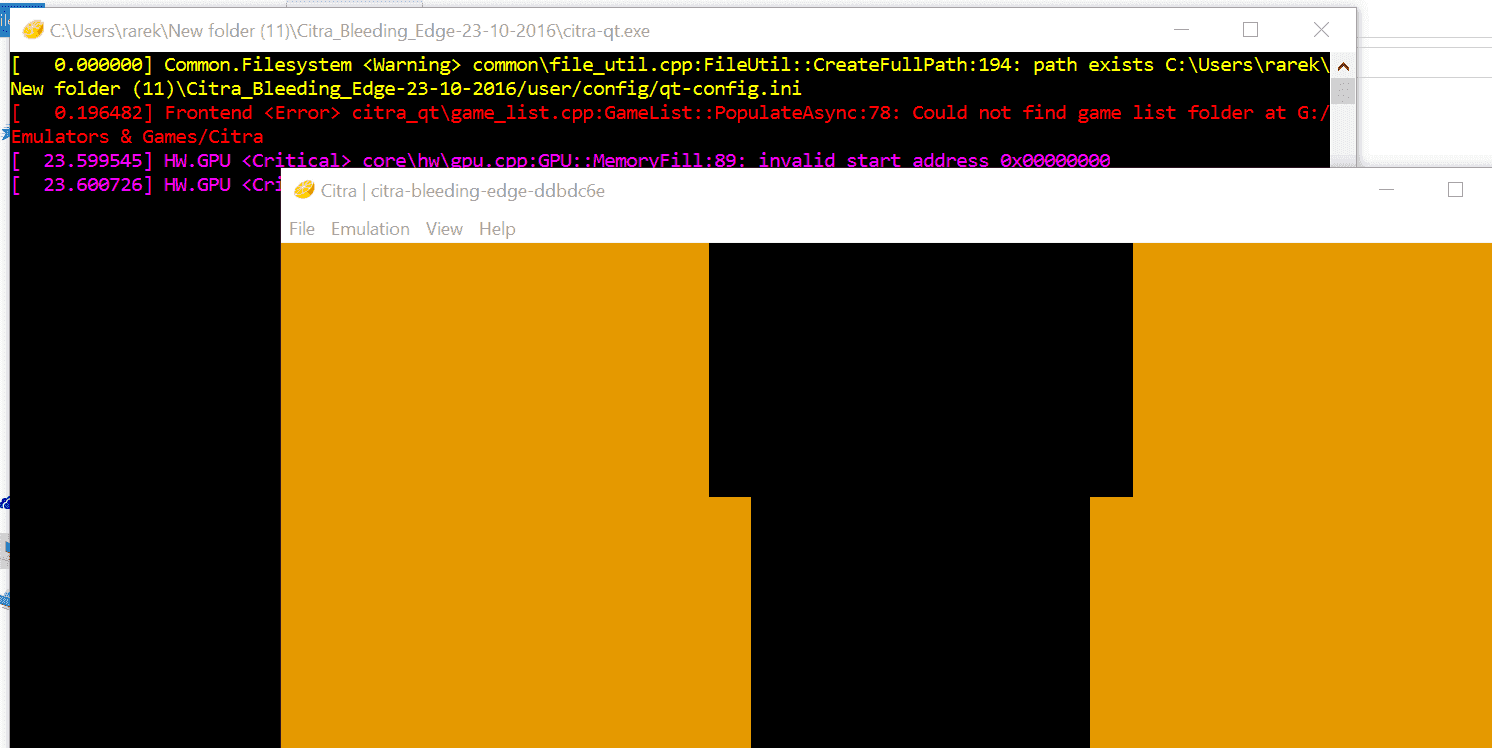Click the console title path ending in citra-qt.exe
The height and width of the screenshot is (748, 1492).
(350, 31)
